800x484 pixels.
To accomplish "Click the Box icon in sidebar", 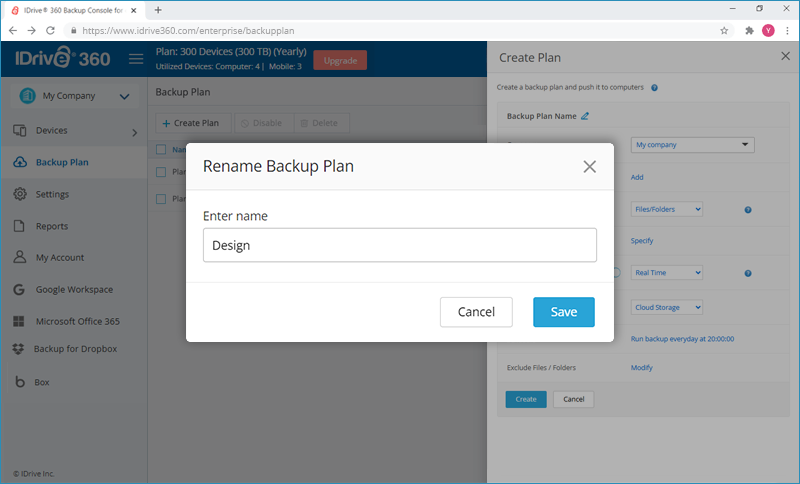I will (x=19, y=382).
